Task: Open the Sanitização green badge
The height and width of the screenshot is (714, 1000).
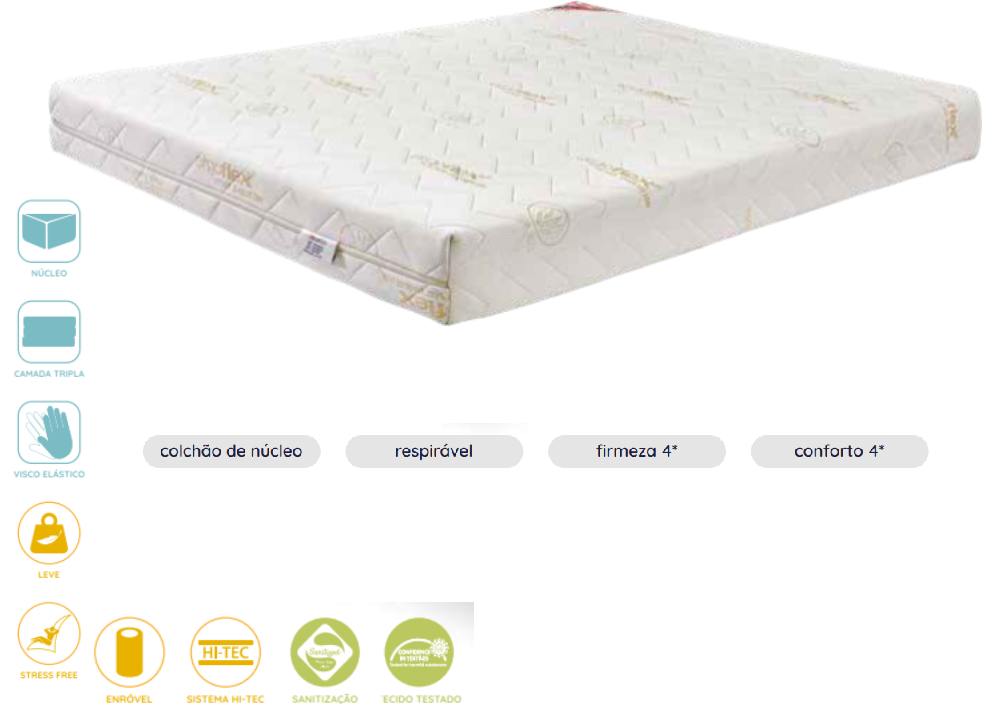Action: [325, 652]
